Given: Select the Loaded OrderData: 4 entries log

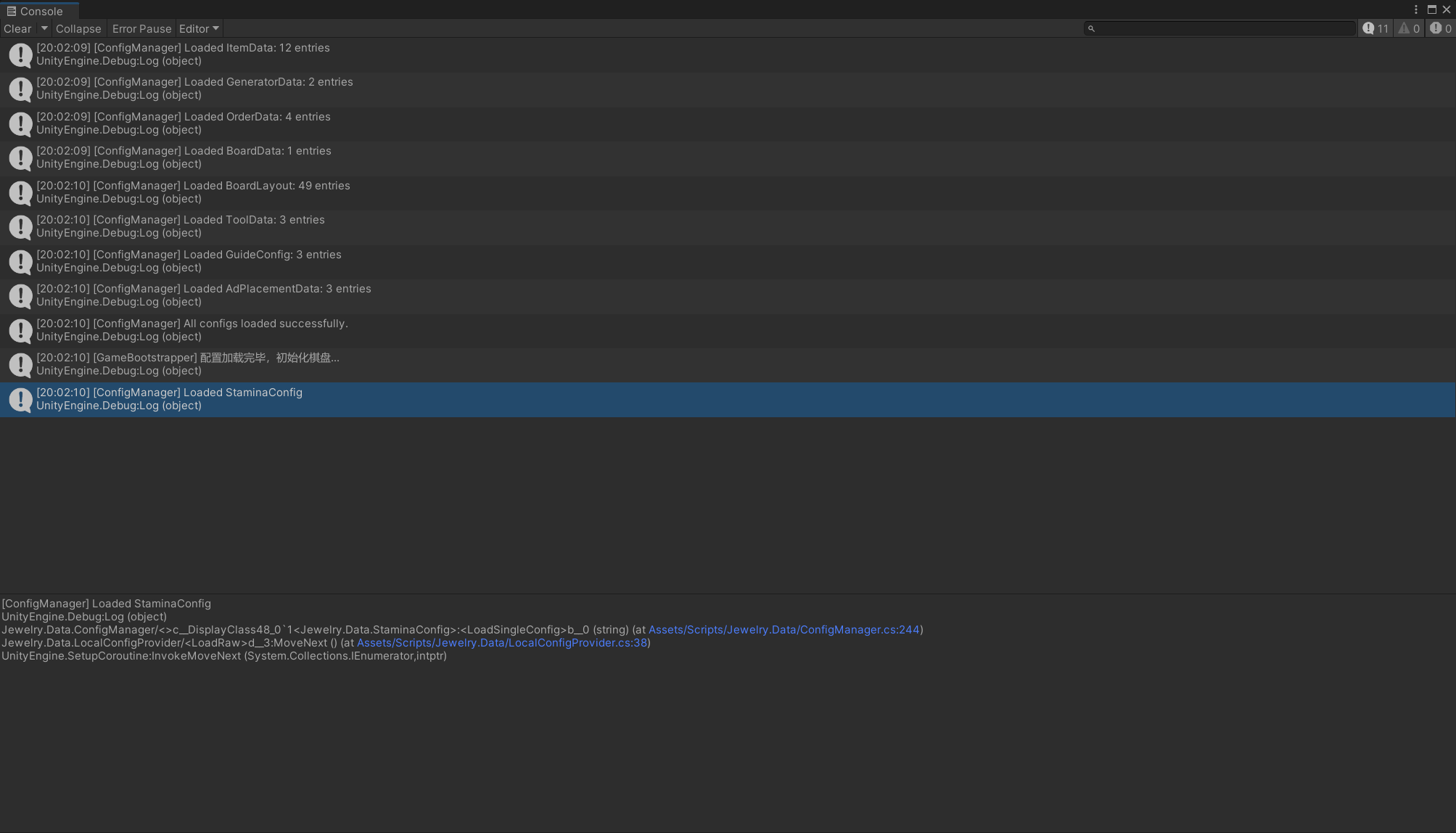Looking at the screenshot, I should (x=728, y=123).
